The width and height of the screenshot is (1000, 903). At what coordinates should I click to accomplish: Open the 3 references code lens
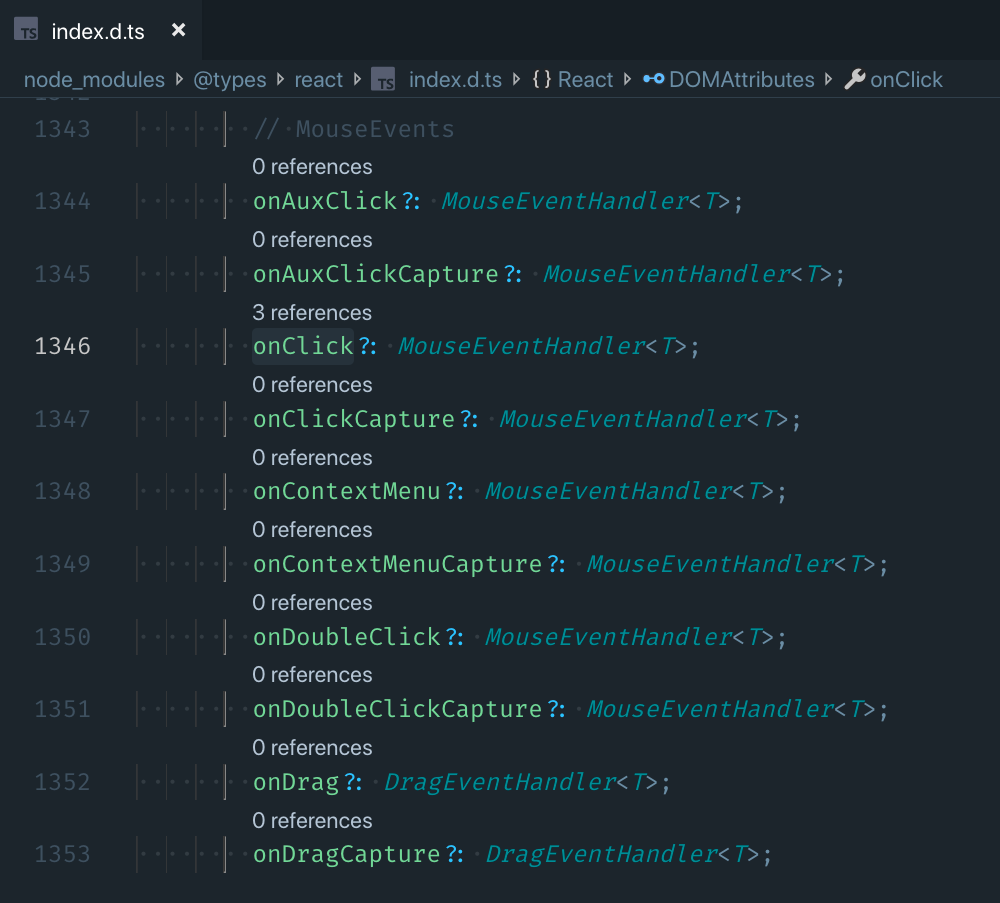click(x=312, y=312)
